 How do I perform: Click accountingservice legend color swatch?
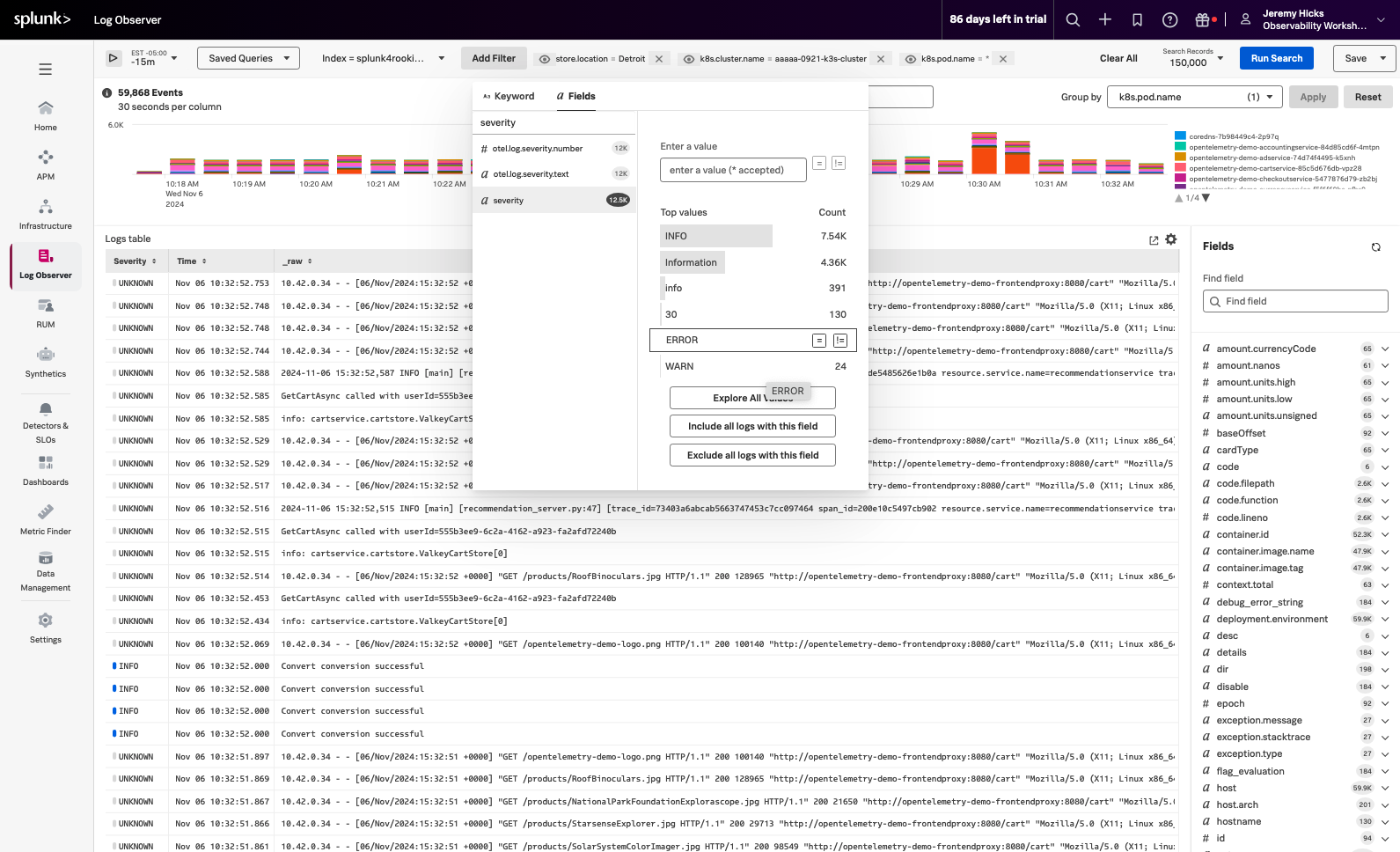click(1180, 147)
